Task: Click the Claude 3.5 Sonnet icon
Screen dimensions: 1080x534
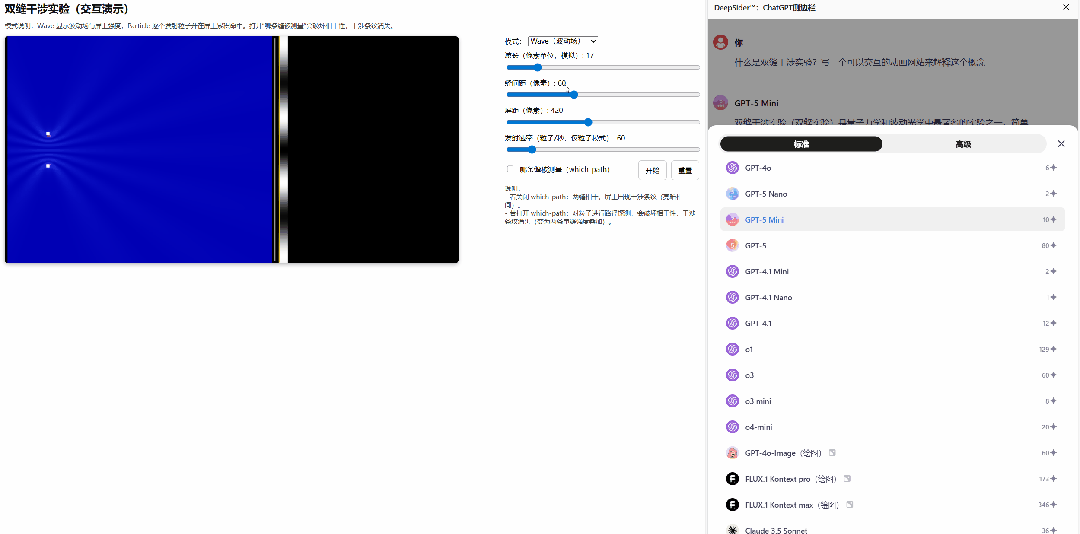Action: click(732, 530)
